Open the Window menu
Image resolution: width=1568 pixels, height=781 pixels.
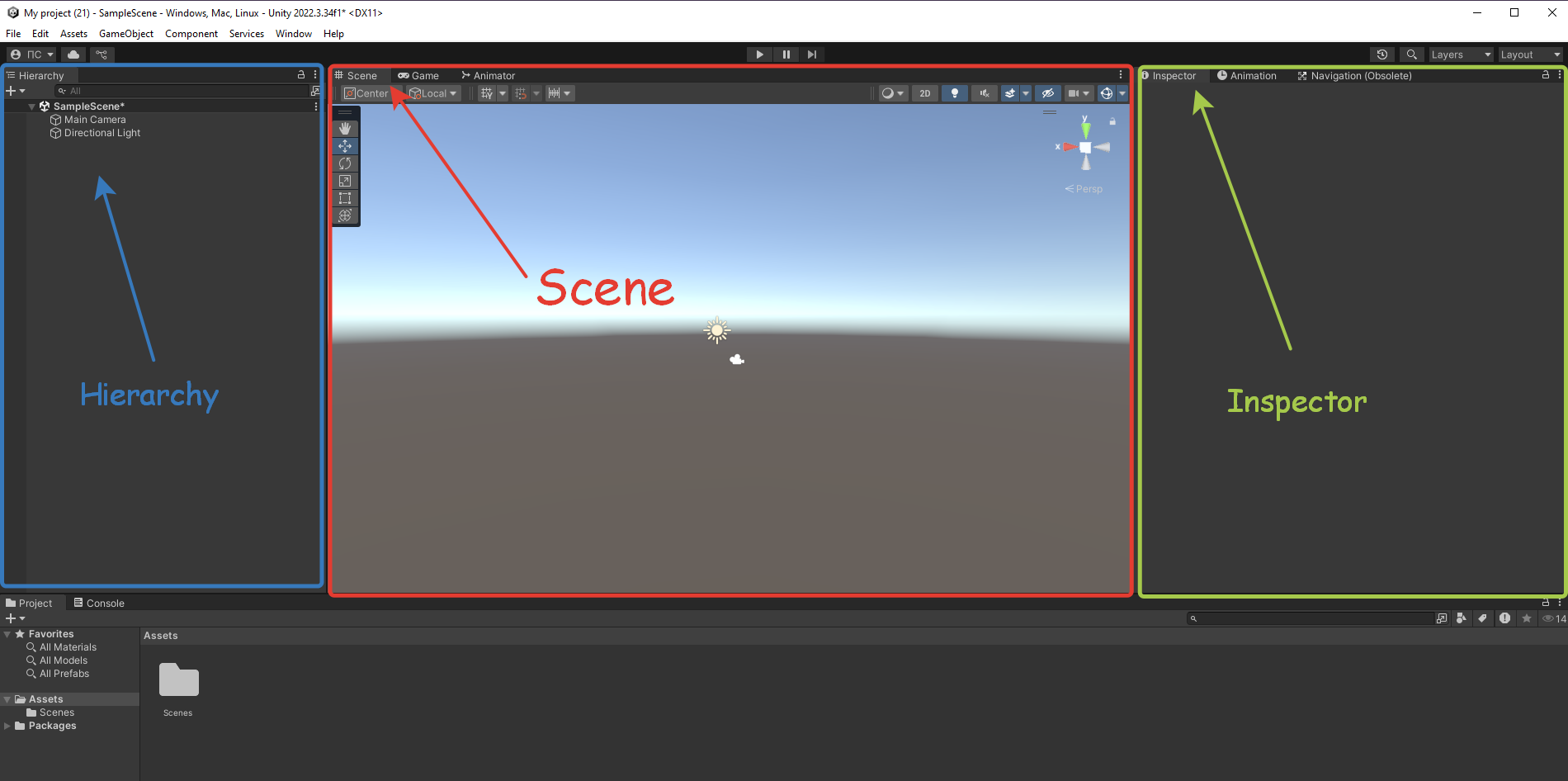[294, 34]
